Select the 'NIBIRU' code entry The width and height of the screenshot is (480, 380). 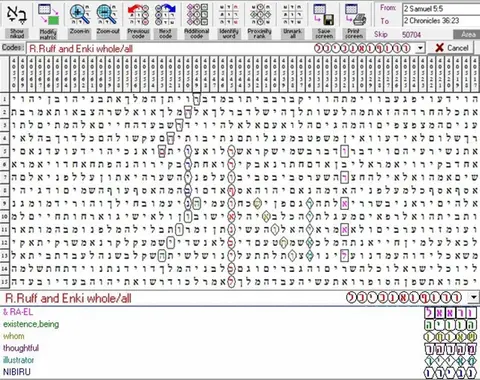tap(17, 372)
